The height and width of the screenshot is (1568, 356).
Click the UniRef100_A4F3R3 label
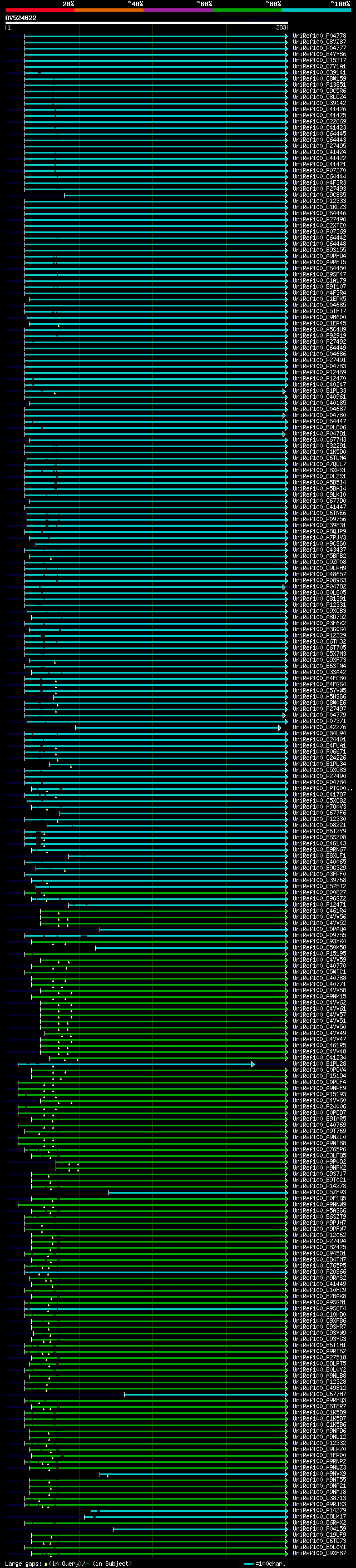[319, 182]
